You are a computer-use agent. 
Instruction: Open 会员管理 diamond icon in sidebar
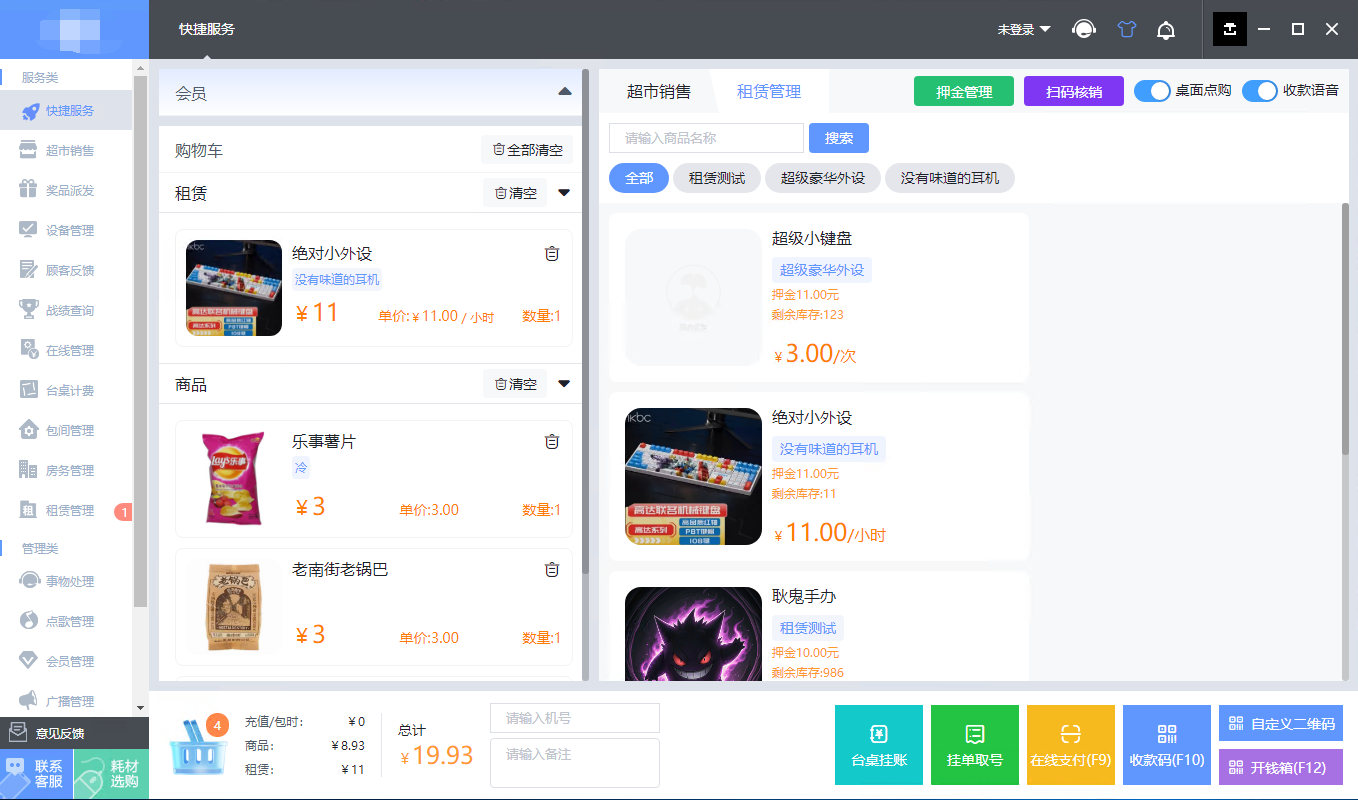(29, 662)
